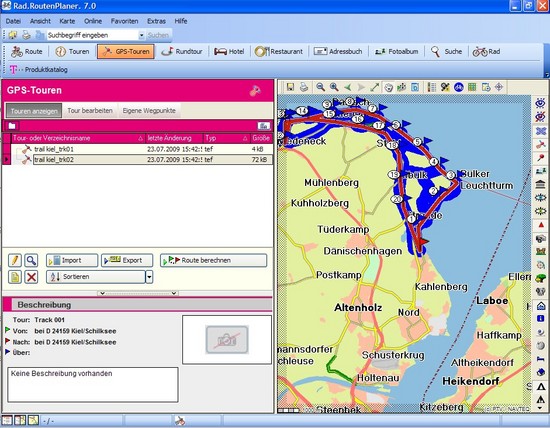Open the Suchbegriff eingeben dropdown arrow
The image size is (550, 428).
coord(141,35)
